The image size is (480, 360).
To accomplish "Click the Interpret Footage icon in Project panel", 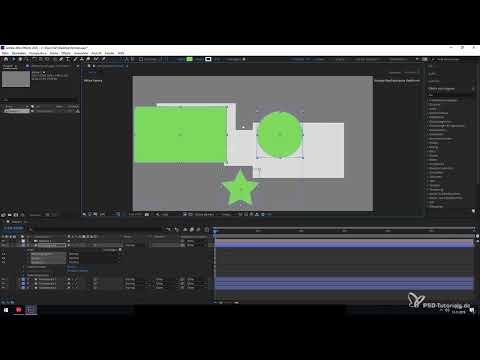I will click(x=3, y=215).
